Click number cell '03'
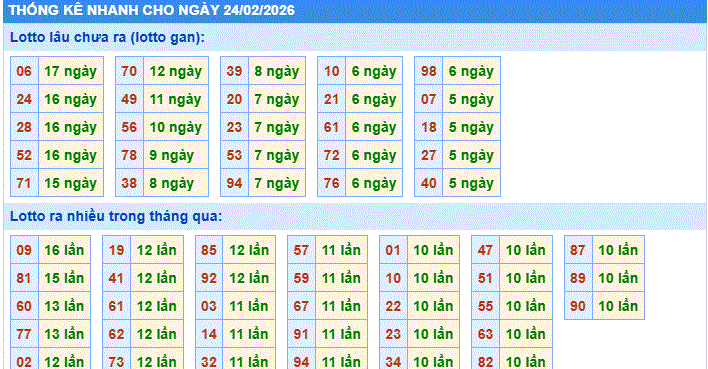 (x=209, y=306)
